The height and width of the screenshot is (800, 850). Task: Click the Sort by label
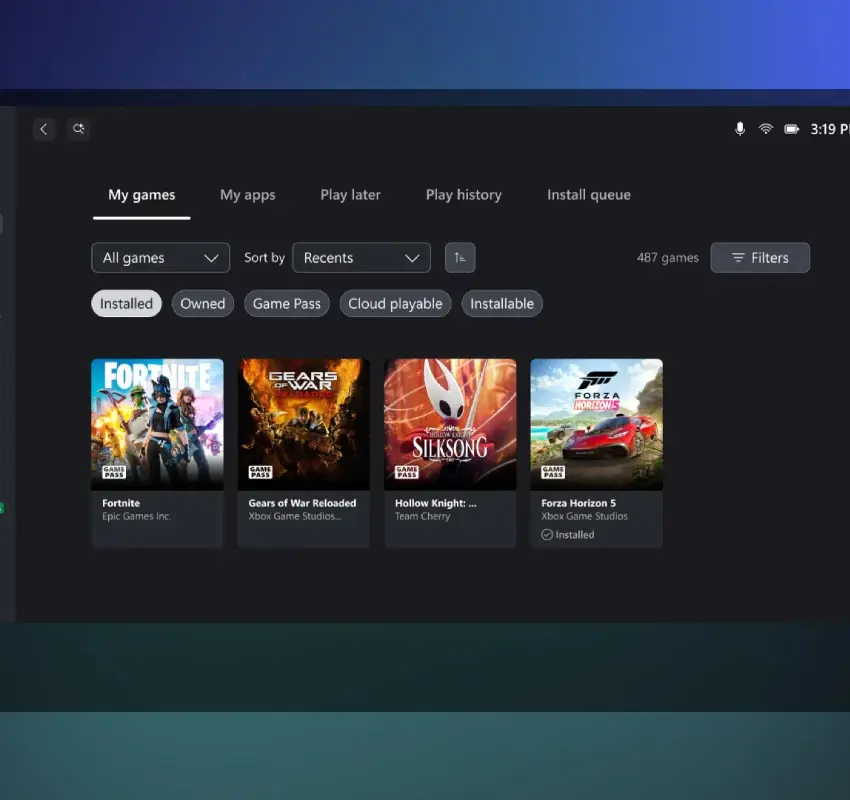[x=265, y=257]
